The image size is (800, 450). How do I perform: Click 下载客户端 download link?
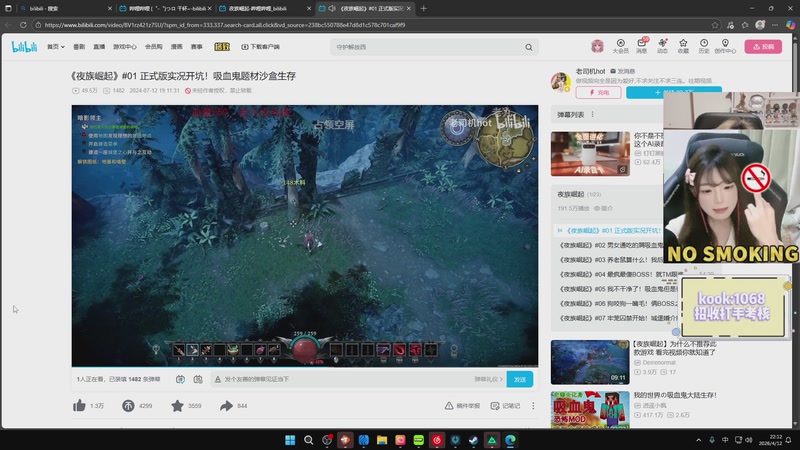click(260, 47)
